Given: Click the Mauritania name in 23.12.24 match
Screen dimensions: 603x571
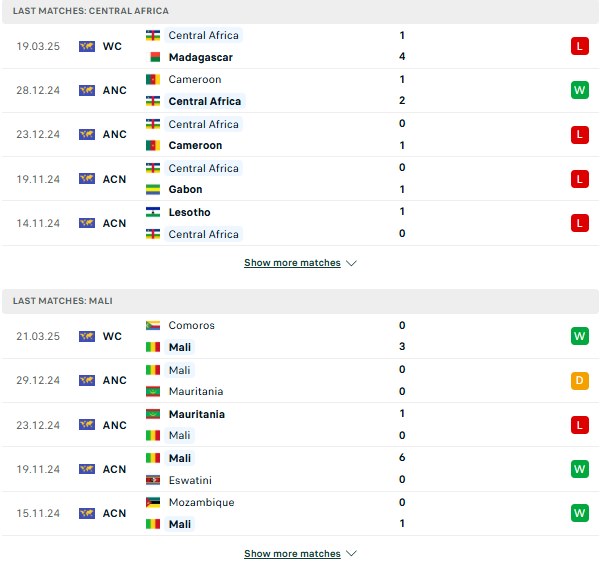Looking at the screenshot, I should (198, 416).
